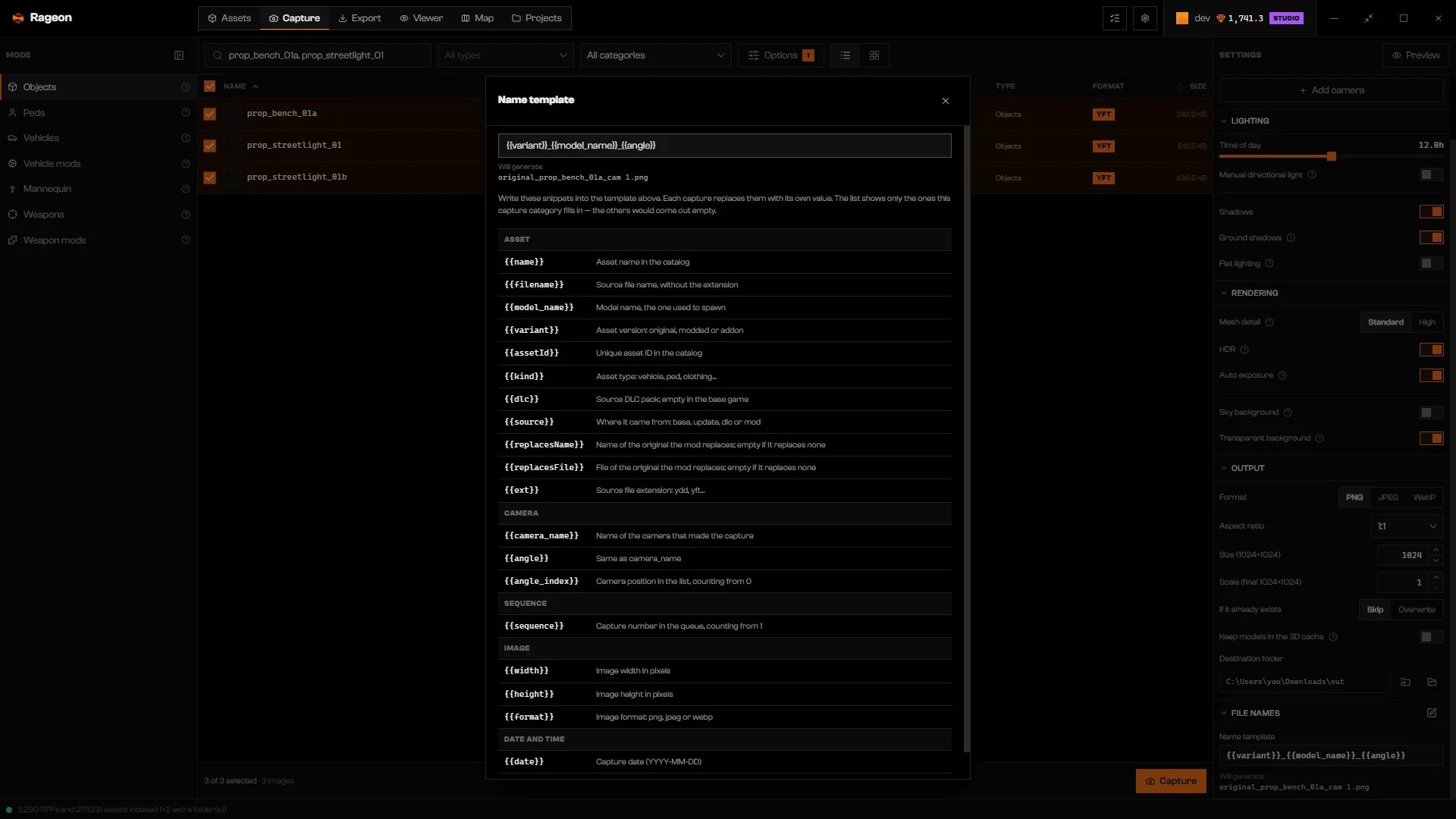This screenshot has height=819, width=1456.
Task: Close the Name template dialog
Action: point(945,101)
